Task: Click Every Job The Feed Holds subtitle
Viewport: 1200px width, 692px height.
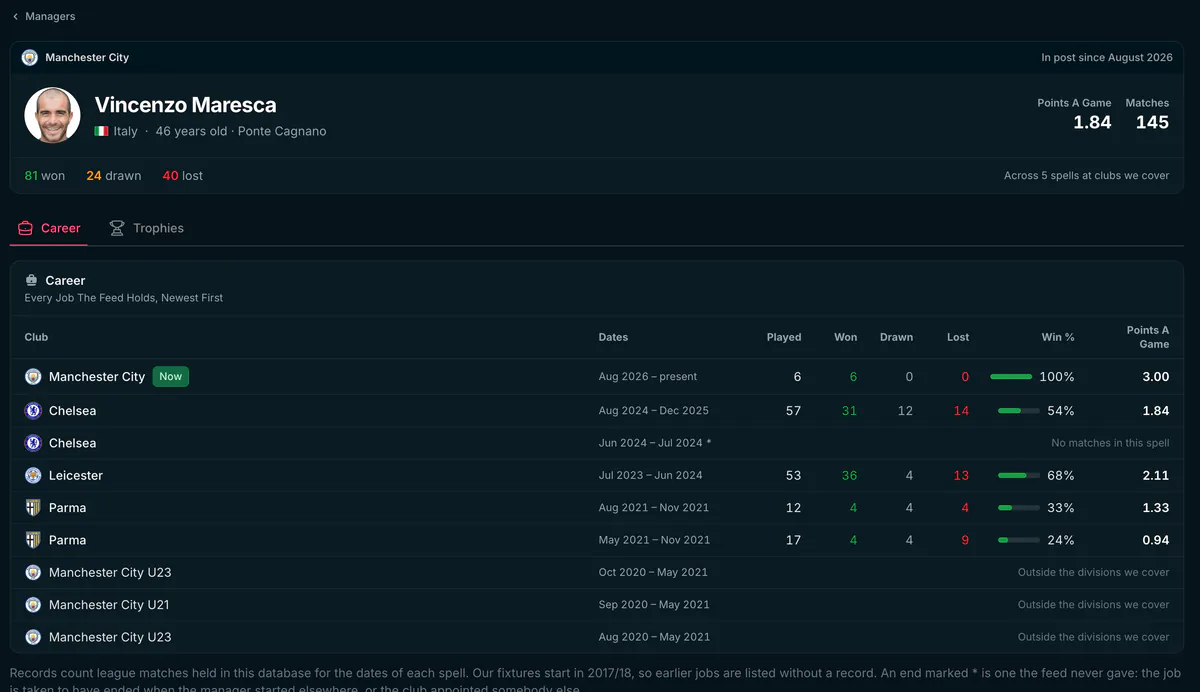Action: (x=124, y=298)
